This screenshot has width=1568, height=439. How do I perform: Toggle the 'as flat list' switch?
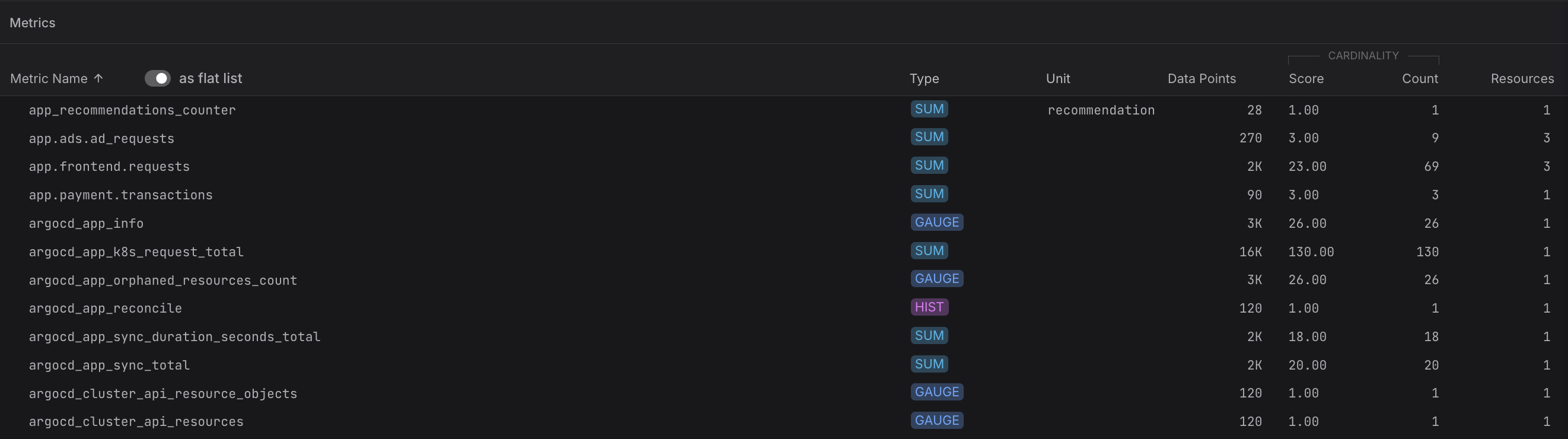tap(158, 78)
